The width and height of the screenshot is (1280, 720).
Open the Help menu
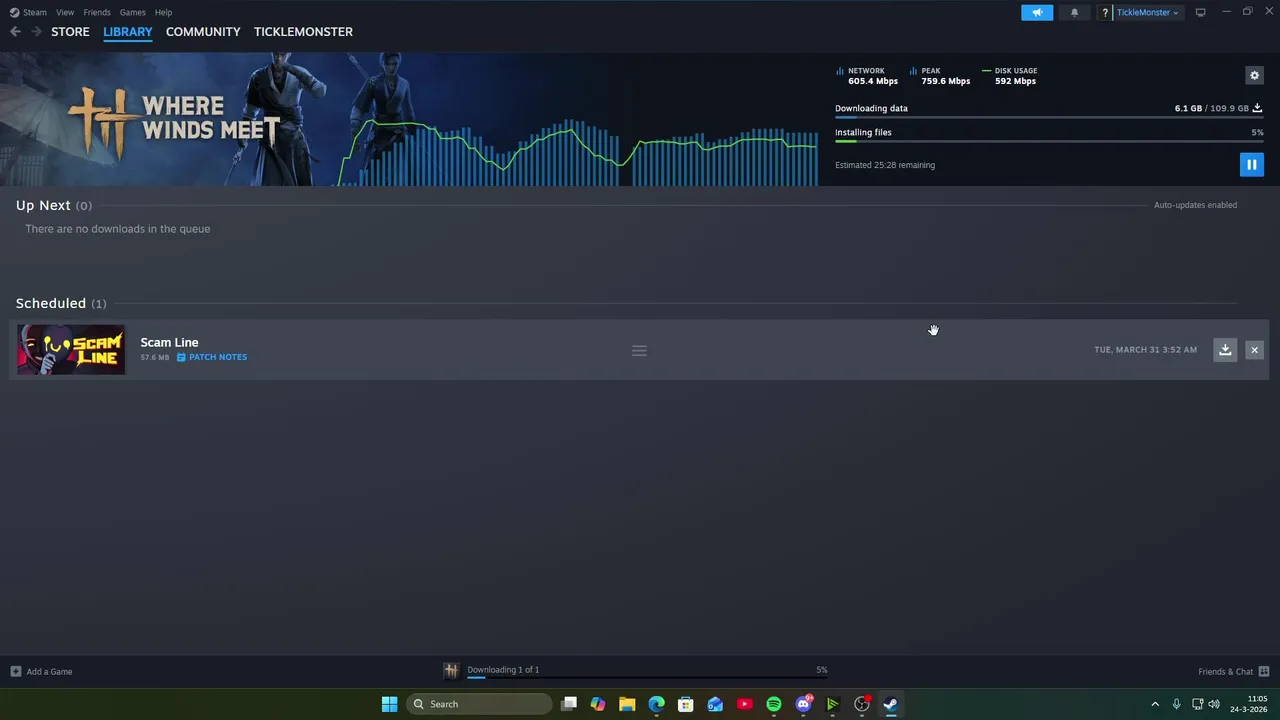coord(163,12)
